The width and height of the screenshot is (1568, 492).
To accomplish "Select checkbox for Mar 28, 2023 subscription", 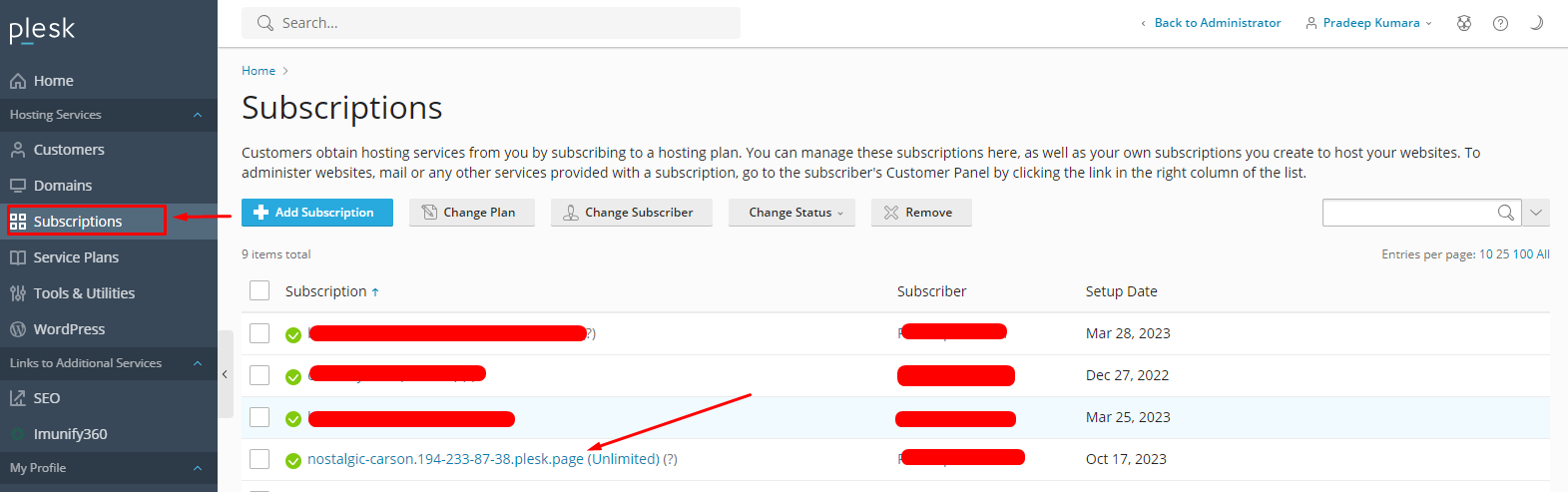I will 260,333.
